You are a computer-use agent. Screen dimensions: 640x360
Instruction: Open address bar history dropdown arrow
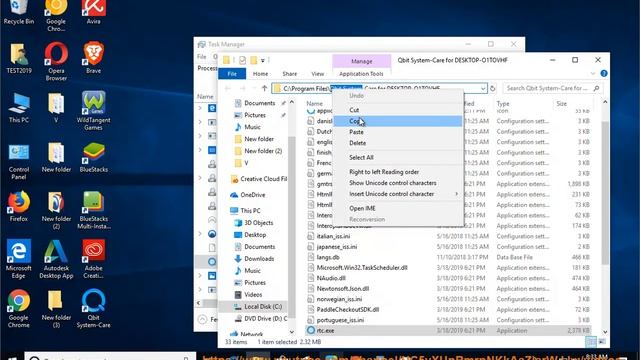coord(483,88)
